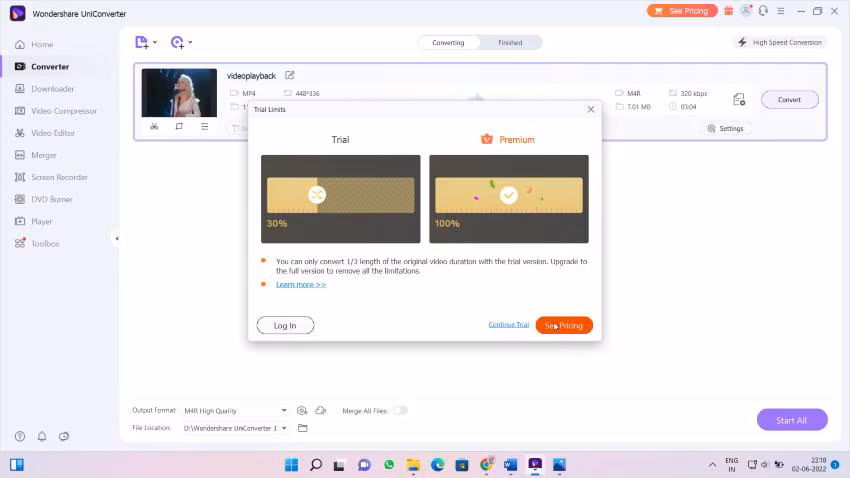
Task: Open the Downloader section
Action: pos(44,89)
